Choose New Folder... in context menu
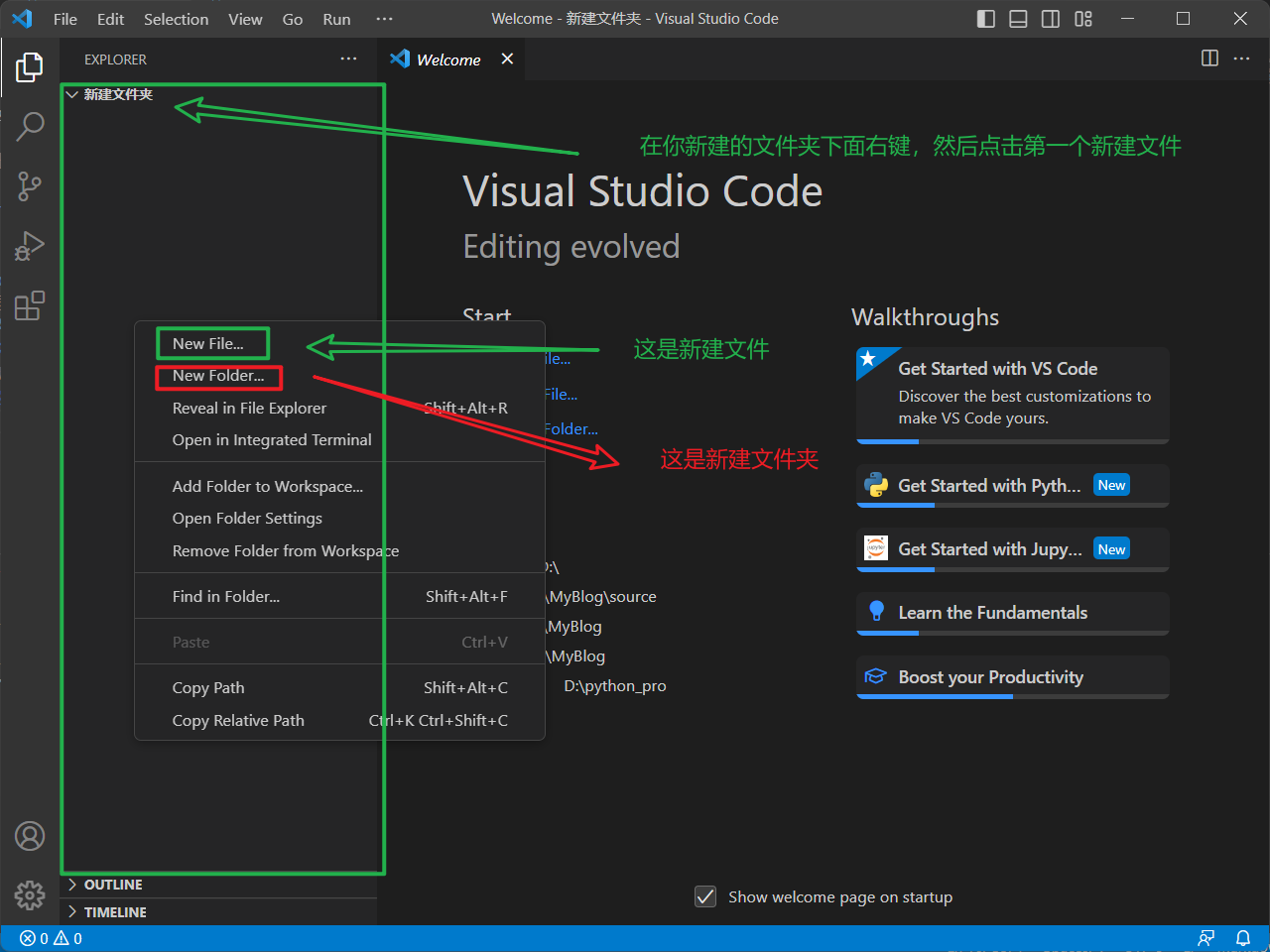The height and width of the screenshot is (952, 1270). (217, 376)
